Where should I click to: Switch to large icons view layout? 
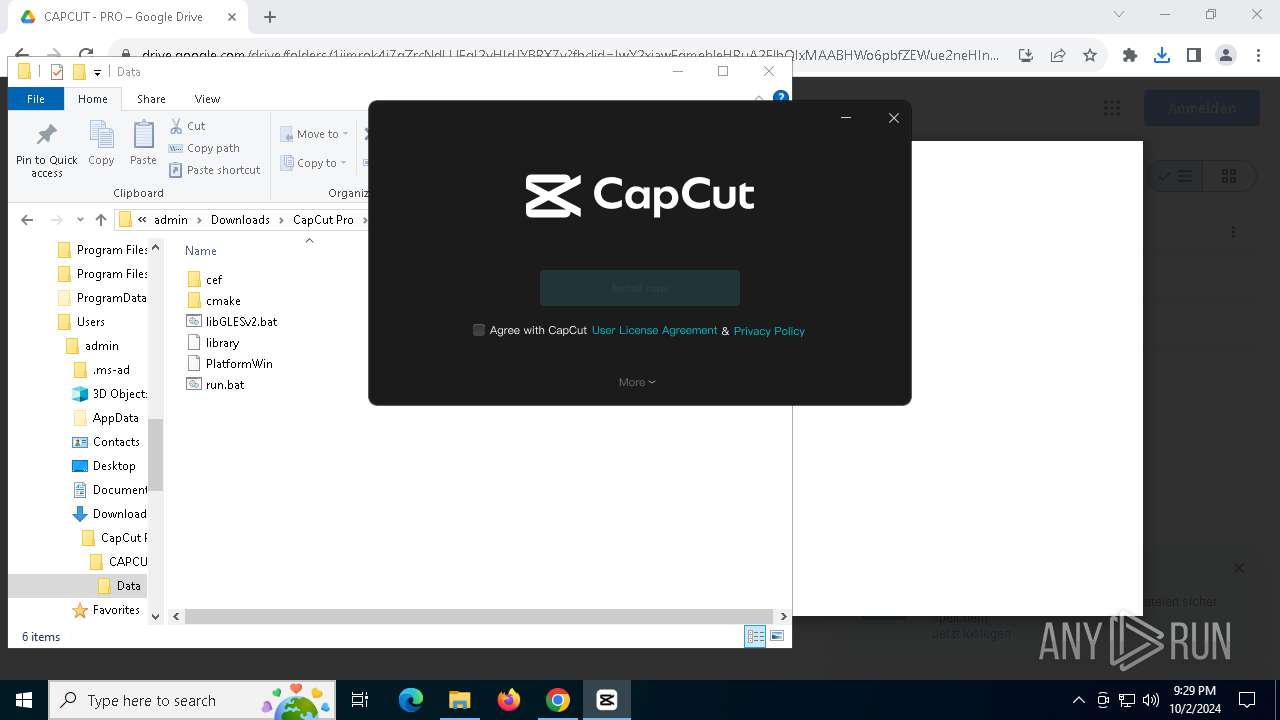(777, 637)
